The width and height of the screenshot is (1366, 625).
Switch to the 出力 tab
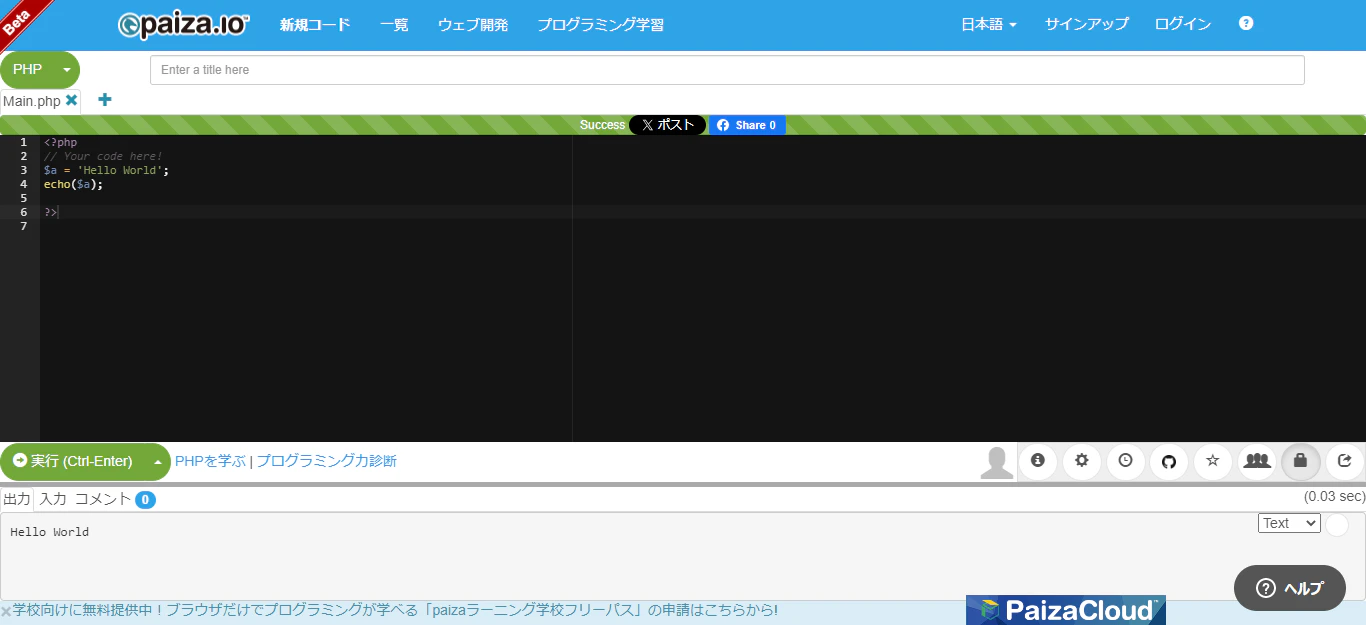(17, 499)
